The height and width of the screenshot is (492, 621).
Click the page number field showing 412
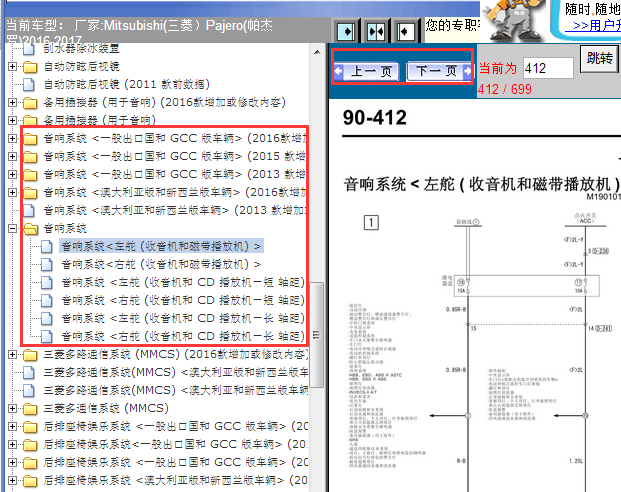(x=548, y=68)
